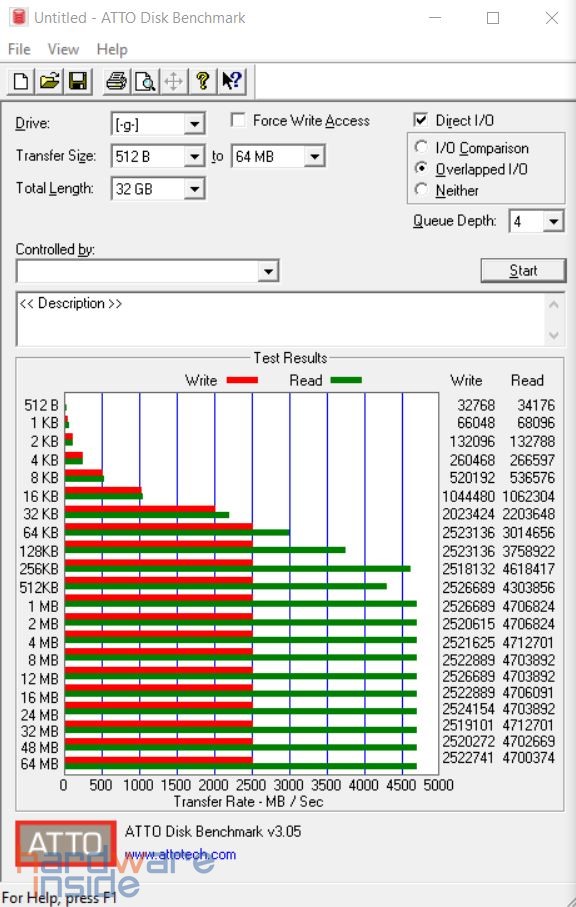Click the green Read legend swatch
The image size is (576, 907).
click(346, 380)
